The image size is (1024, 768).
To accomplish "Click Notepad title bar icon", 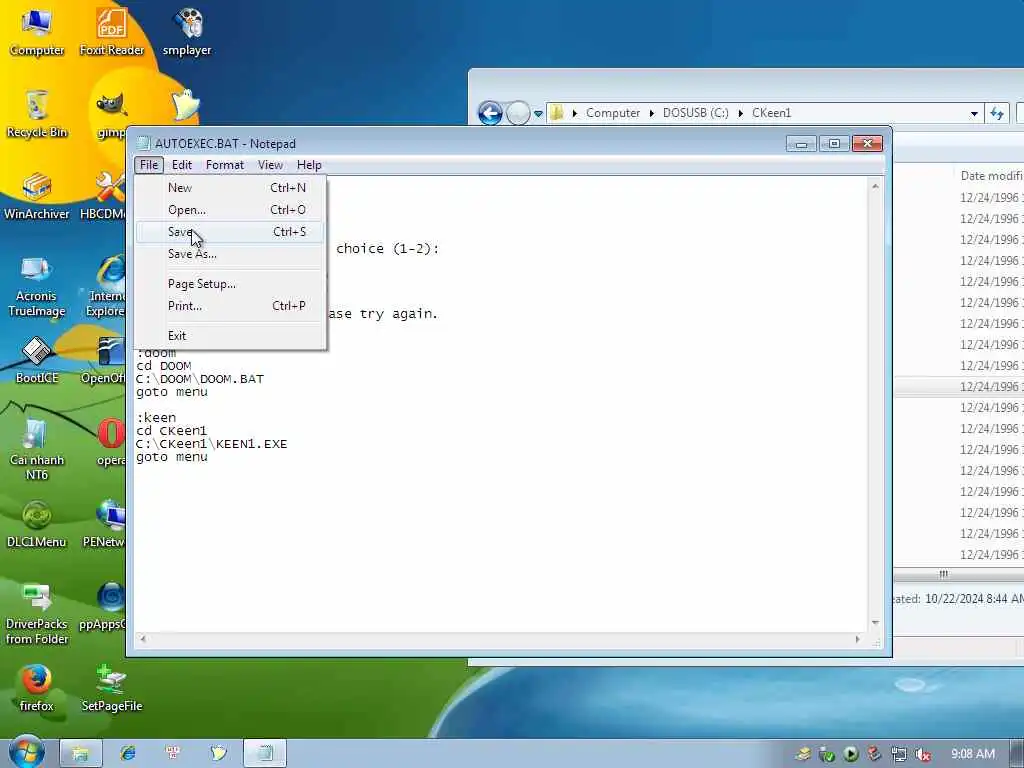I will pyautogui.click(x=144, y=143).
